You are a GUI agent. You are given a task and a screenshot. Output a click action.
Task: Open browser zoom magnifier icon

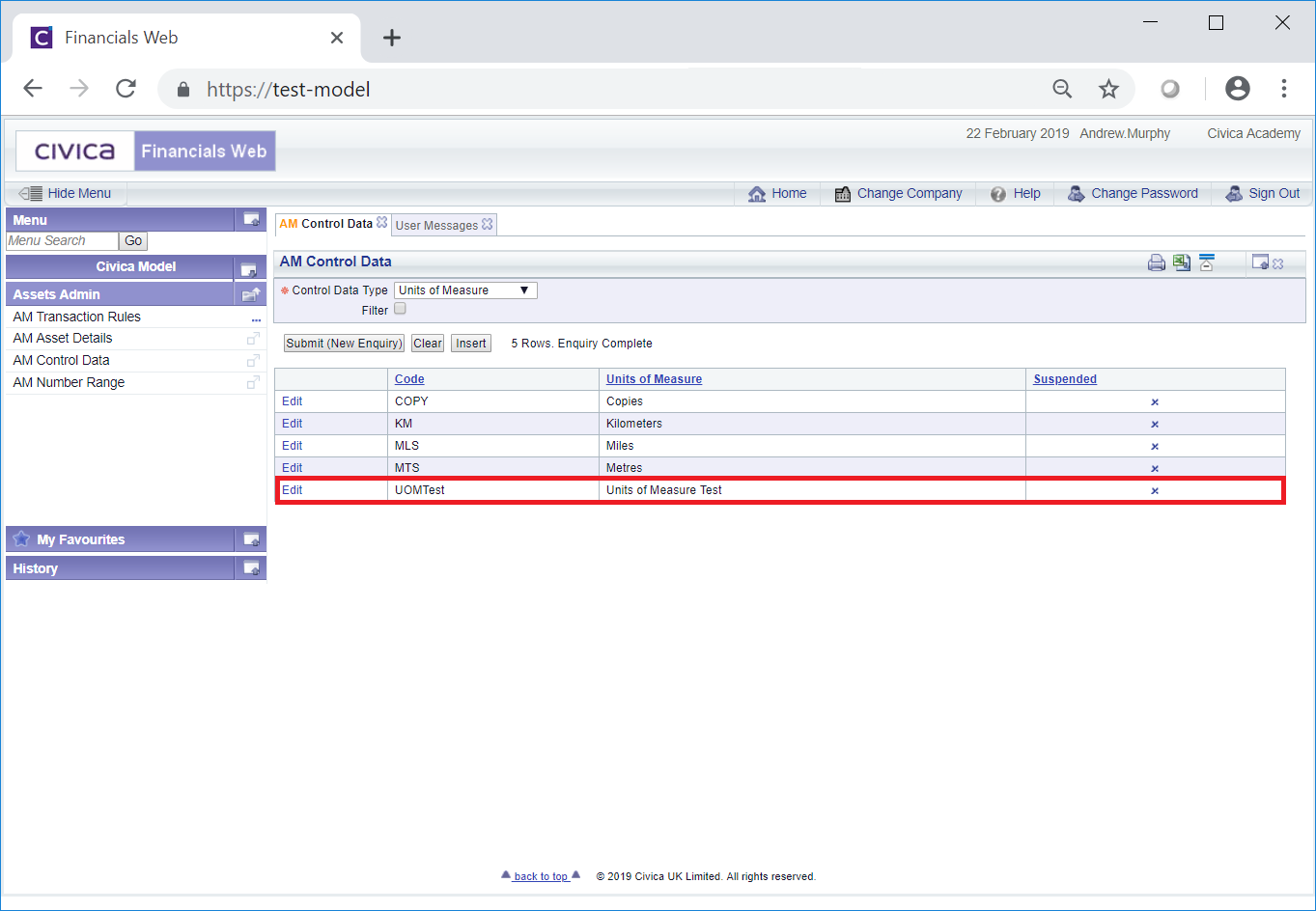[1062, 90]
